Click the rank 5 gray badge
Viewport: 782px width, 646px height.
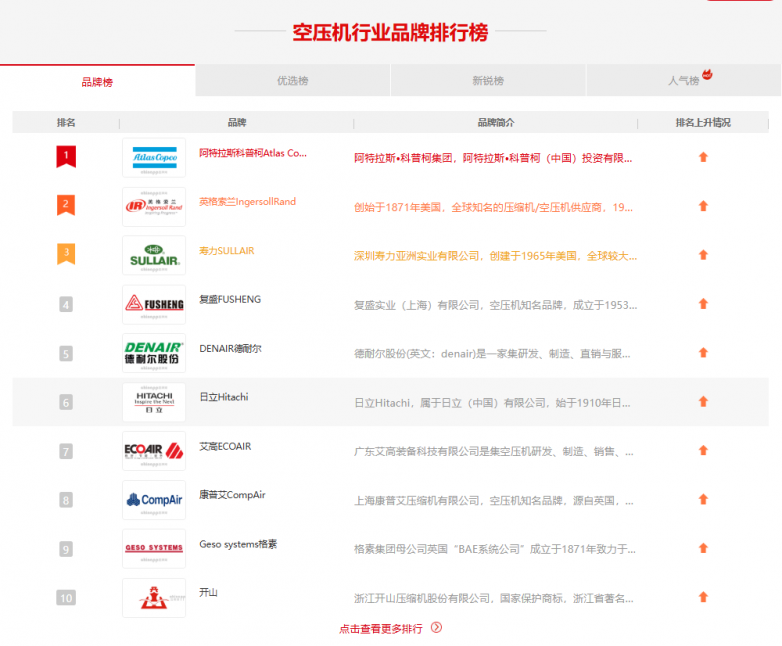click(x=66, y=353)
